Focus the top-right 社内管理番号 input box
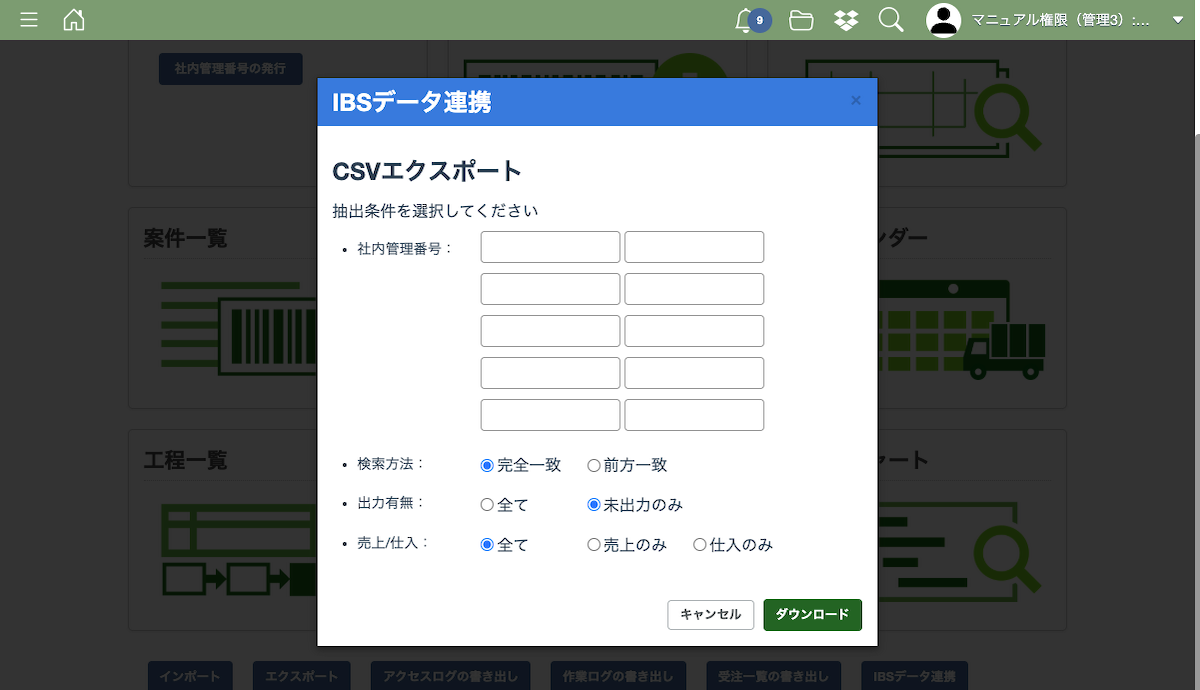The height and width of the screenshot is (690, 1200). click(x=694, y=247)
